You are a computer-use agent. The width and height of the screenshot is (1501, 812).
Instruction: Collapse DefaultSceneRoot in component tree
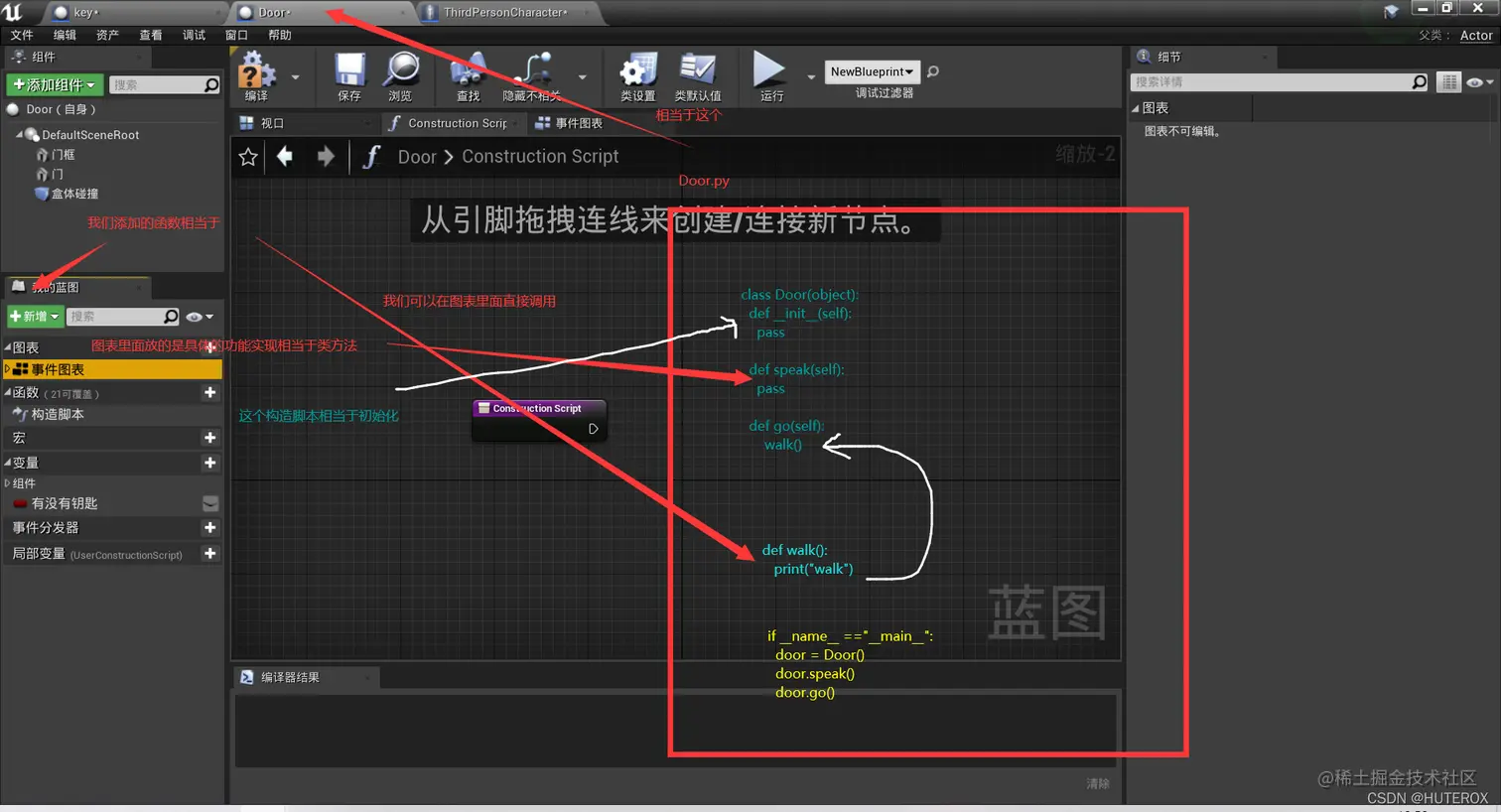[x=19, y=134]
